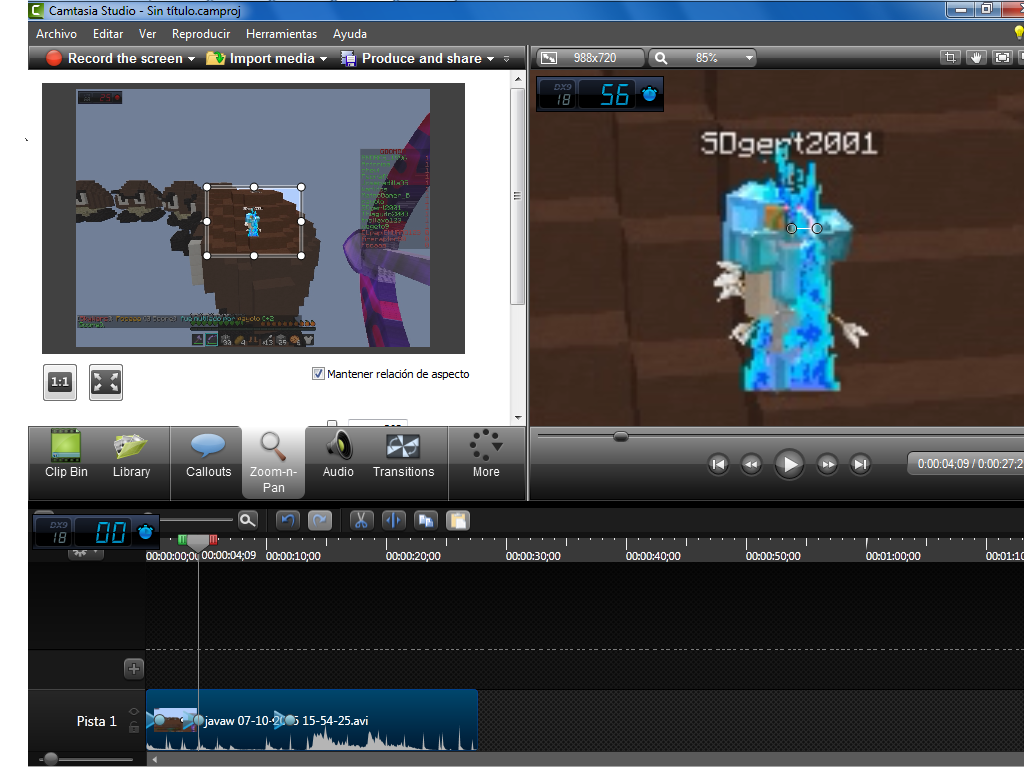Click the track height slider knob

tap(51, 758)
